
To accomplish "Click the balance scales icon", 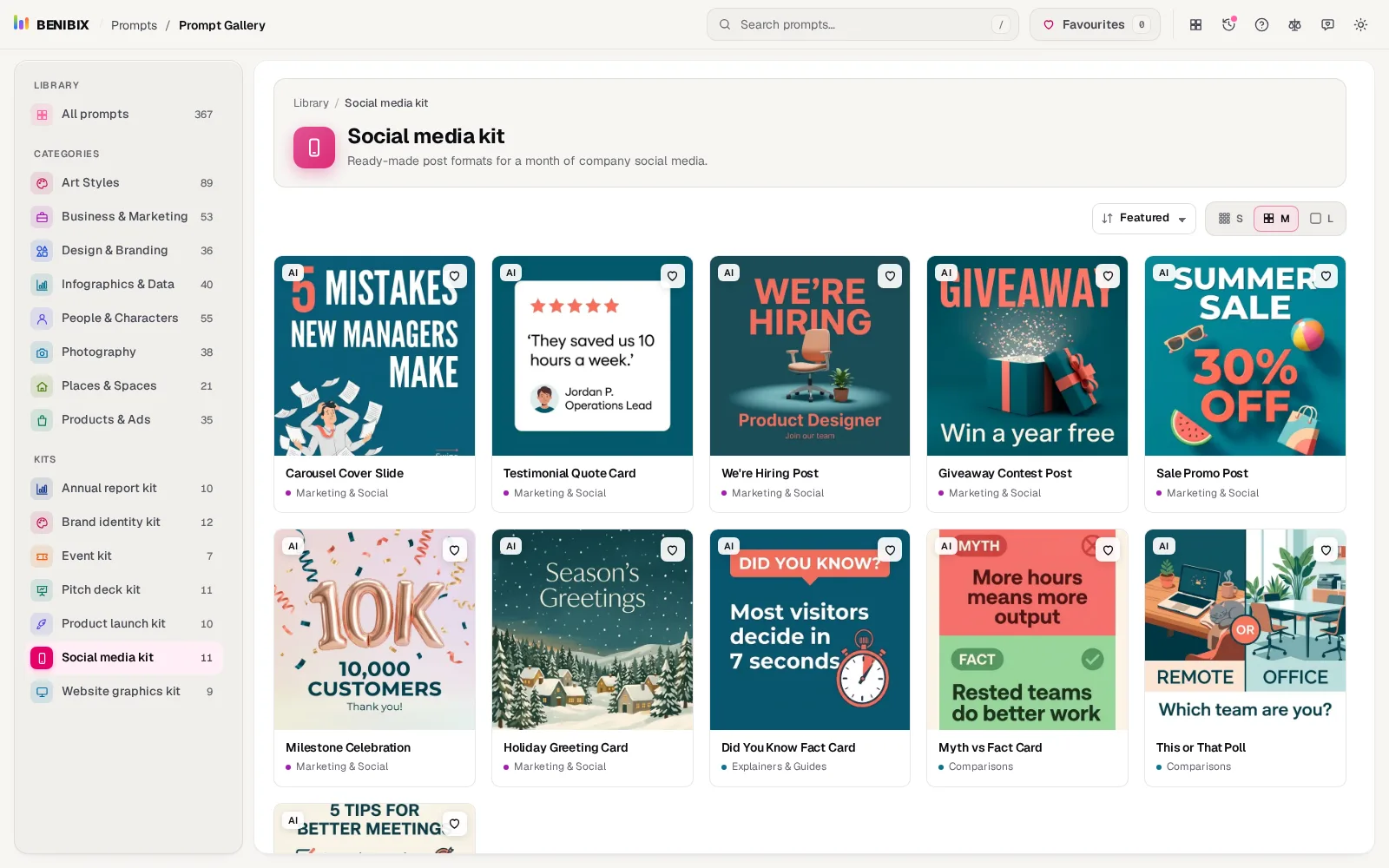I will tap(1294, 24).
